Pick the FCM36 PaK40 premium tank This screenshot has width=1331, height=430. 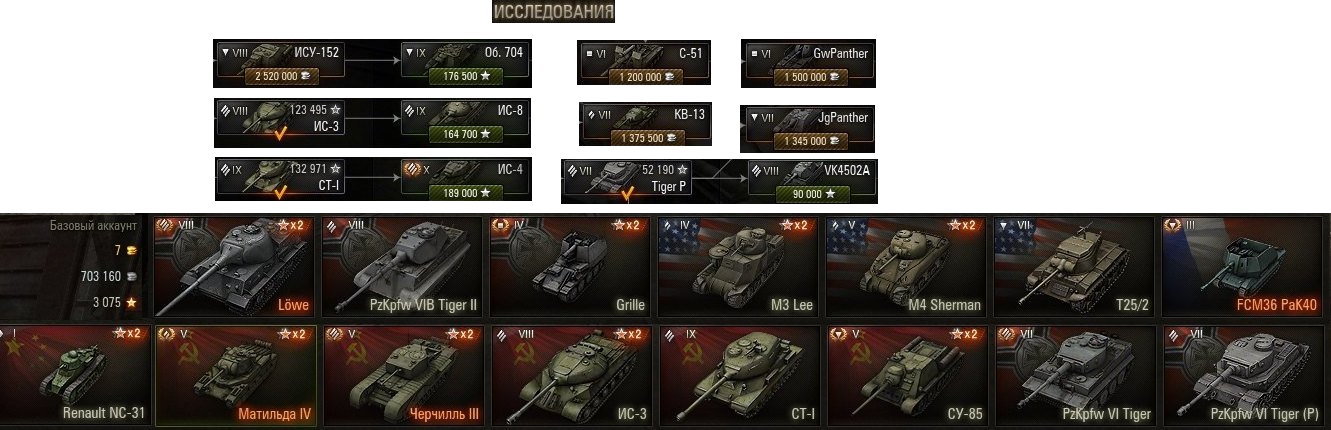(1245, 267)
